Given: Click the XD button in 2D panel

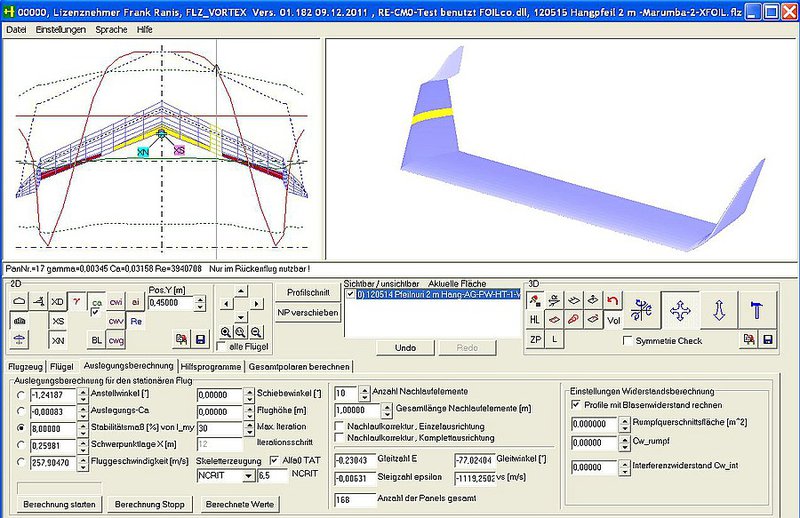Looking at the screenshot, I should point(57,301).
